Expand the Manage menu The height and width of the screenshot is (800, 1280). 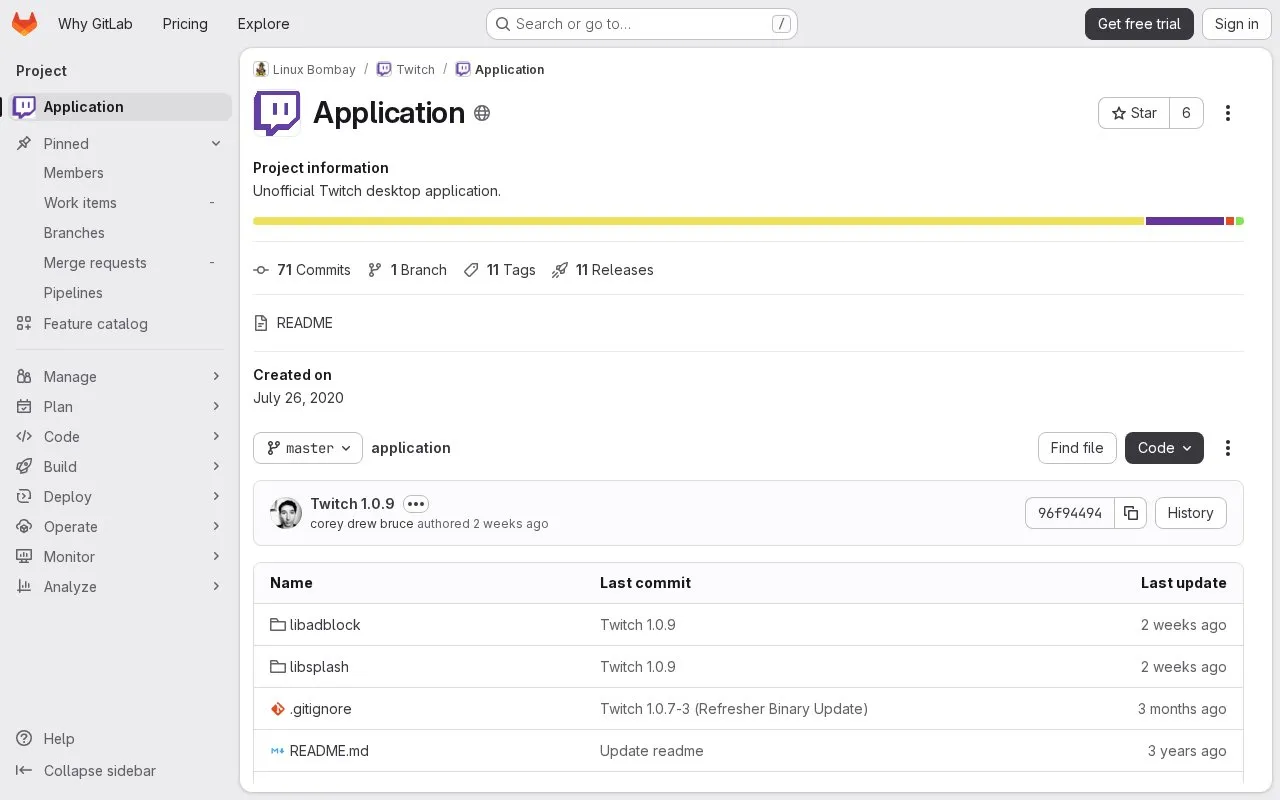pos(120,377)
